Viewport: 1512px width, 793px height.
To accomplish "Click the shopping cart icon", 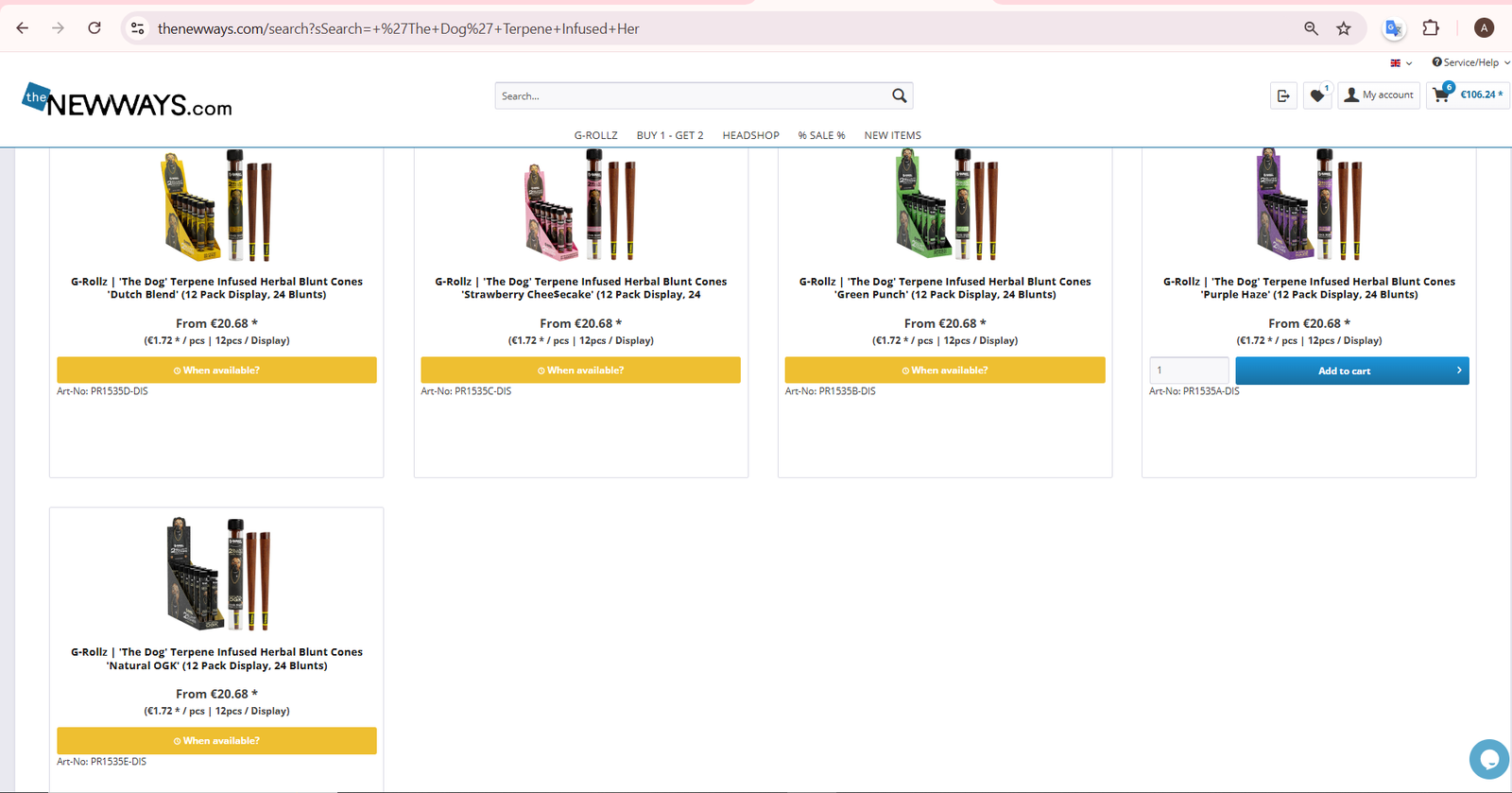I will 1441,95.
